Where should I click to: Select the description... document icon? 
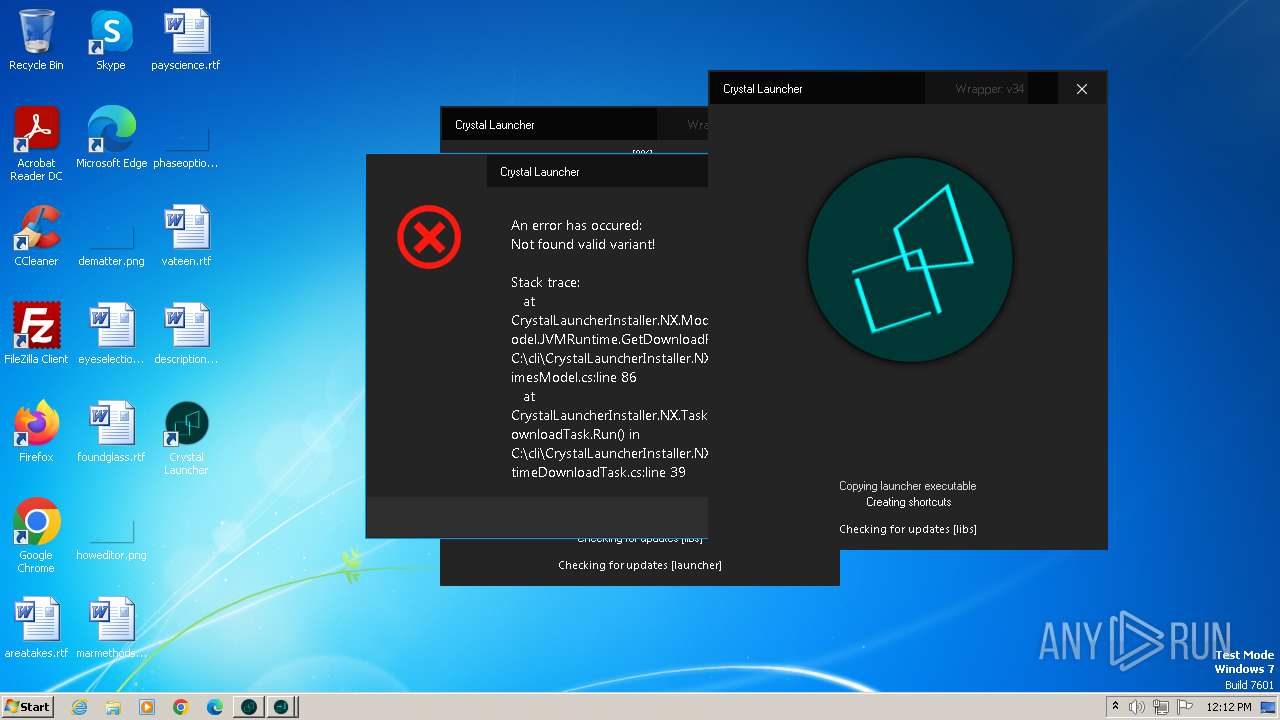pos(186,334)
